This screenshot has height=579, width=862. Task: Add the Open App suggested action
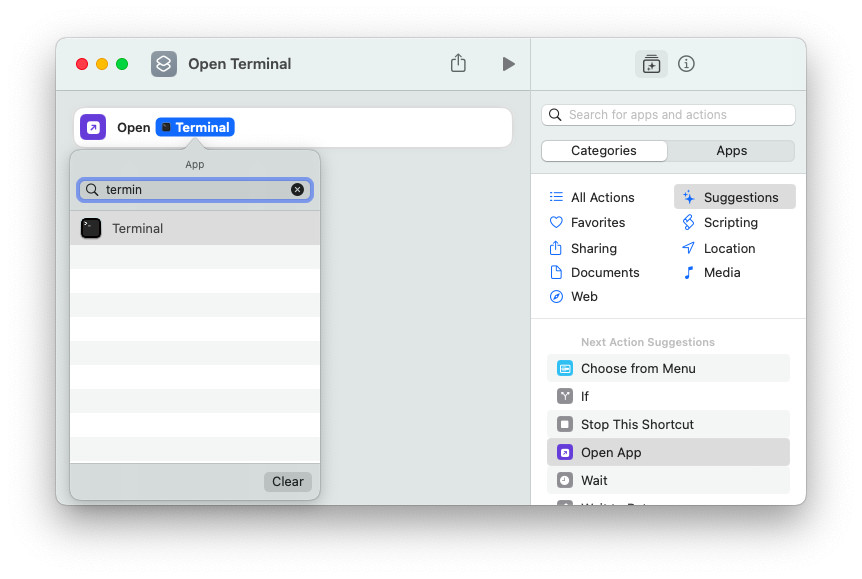[x=668, y=453]
